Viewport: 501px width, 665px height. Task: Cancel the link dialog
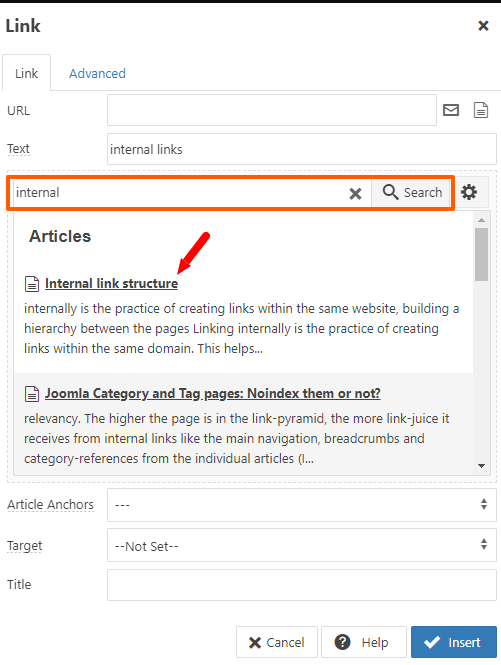[x=277, y=642]
